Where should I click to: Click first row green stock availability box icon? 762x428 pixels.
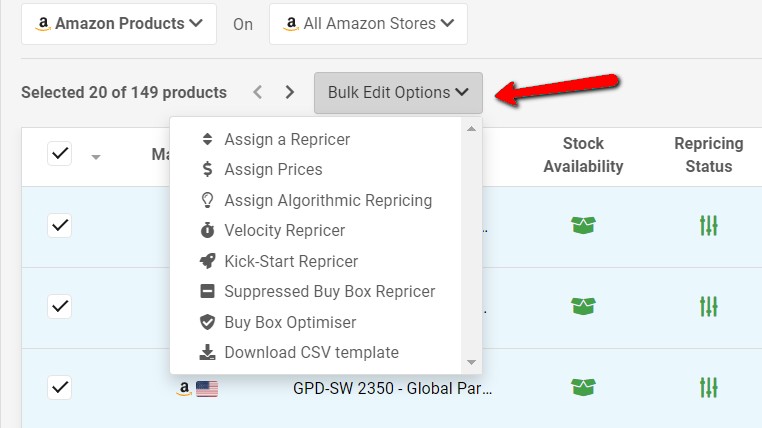tap(583, 225)
